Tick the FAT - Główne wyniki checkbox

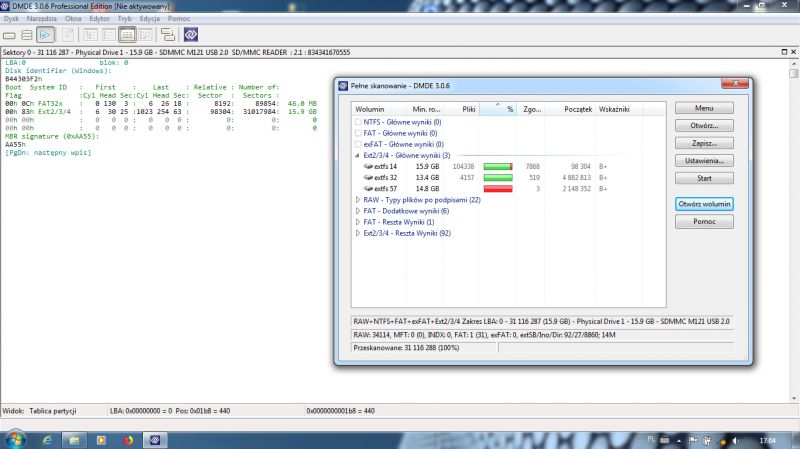[x=358, y=133]
